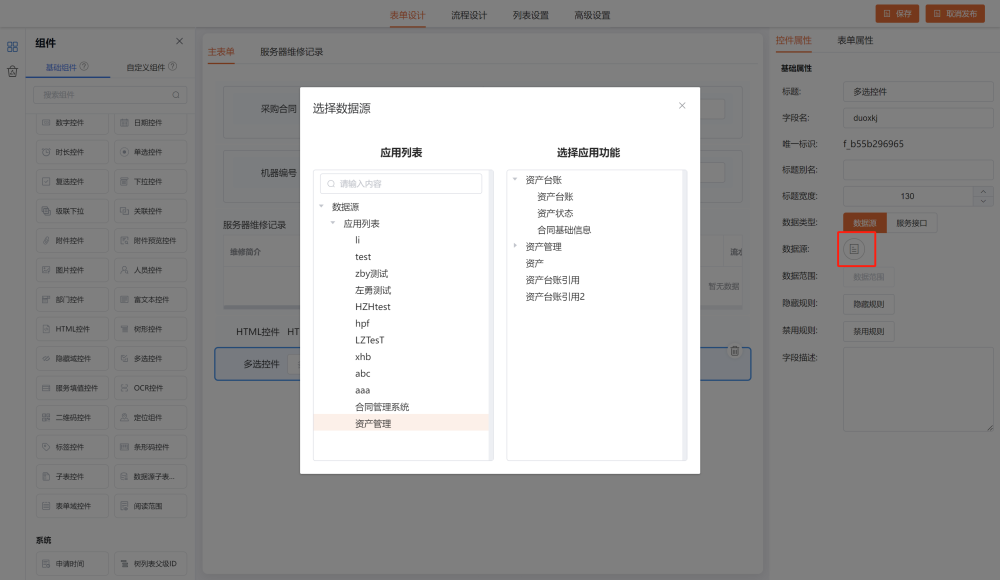Click the 数据源 picker icon button
The image size is (1000, 580).
854,249
